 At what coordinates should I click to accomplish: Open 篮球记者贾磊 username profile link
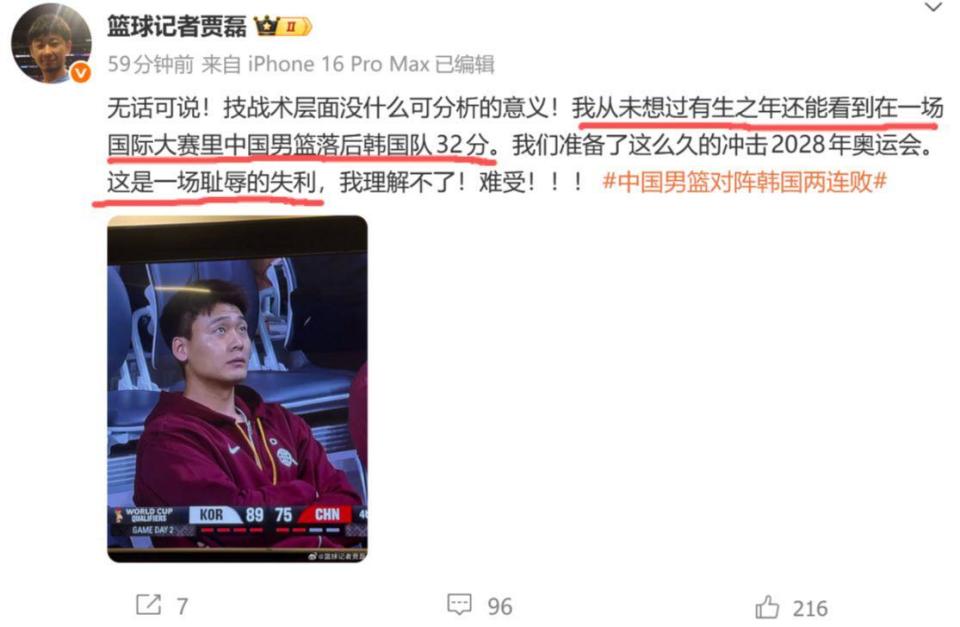(x=176, y=26)
